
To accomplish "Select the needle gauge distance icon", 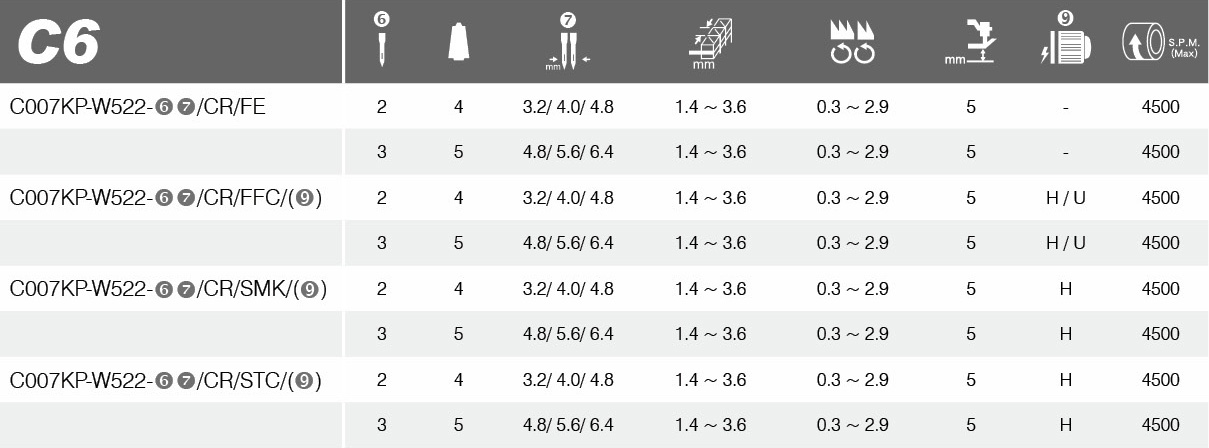I will [567, 46].
